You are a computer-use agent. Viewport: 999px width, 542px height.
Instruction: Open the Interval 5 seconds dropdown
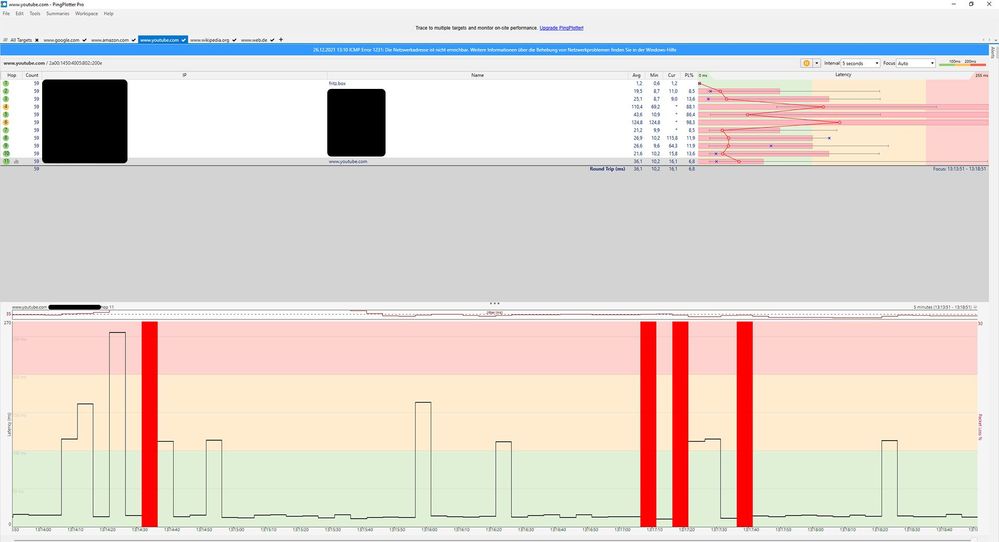860,63
